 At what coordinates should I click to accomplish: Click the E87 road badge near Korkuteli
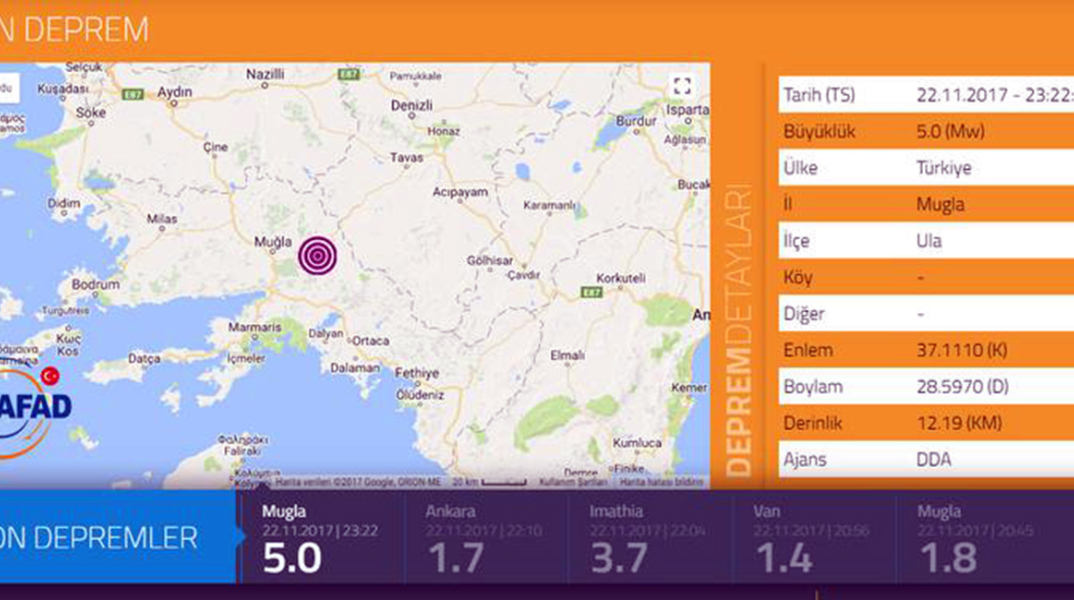[592, 292]
